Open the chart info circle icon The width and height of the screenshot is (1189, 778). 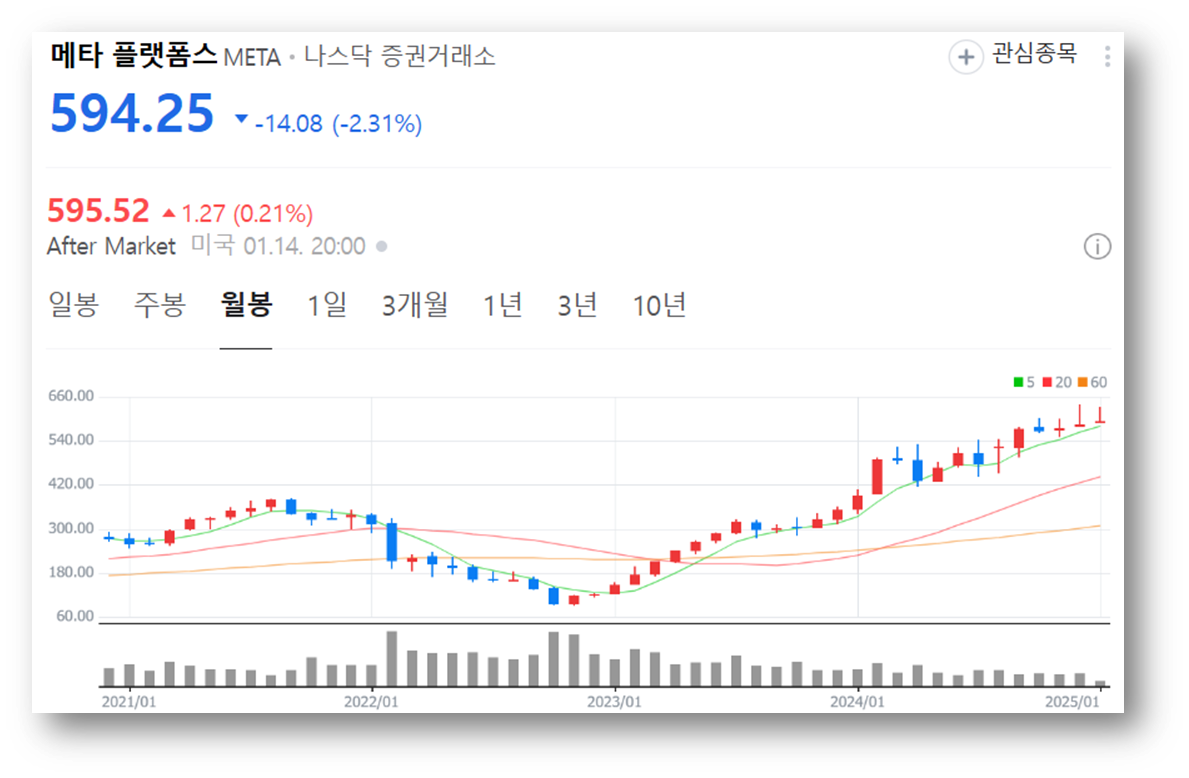click(x=1096, y=246)
